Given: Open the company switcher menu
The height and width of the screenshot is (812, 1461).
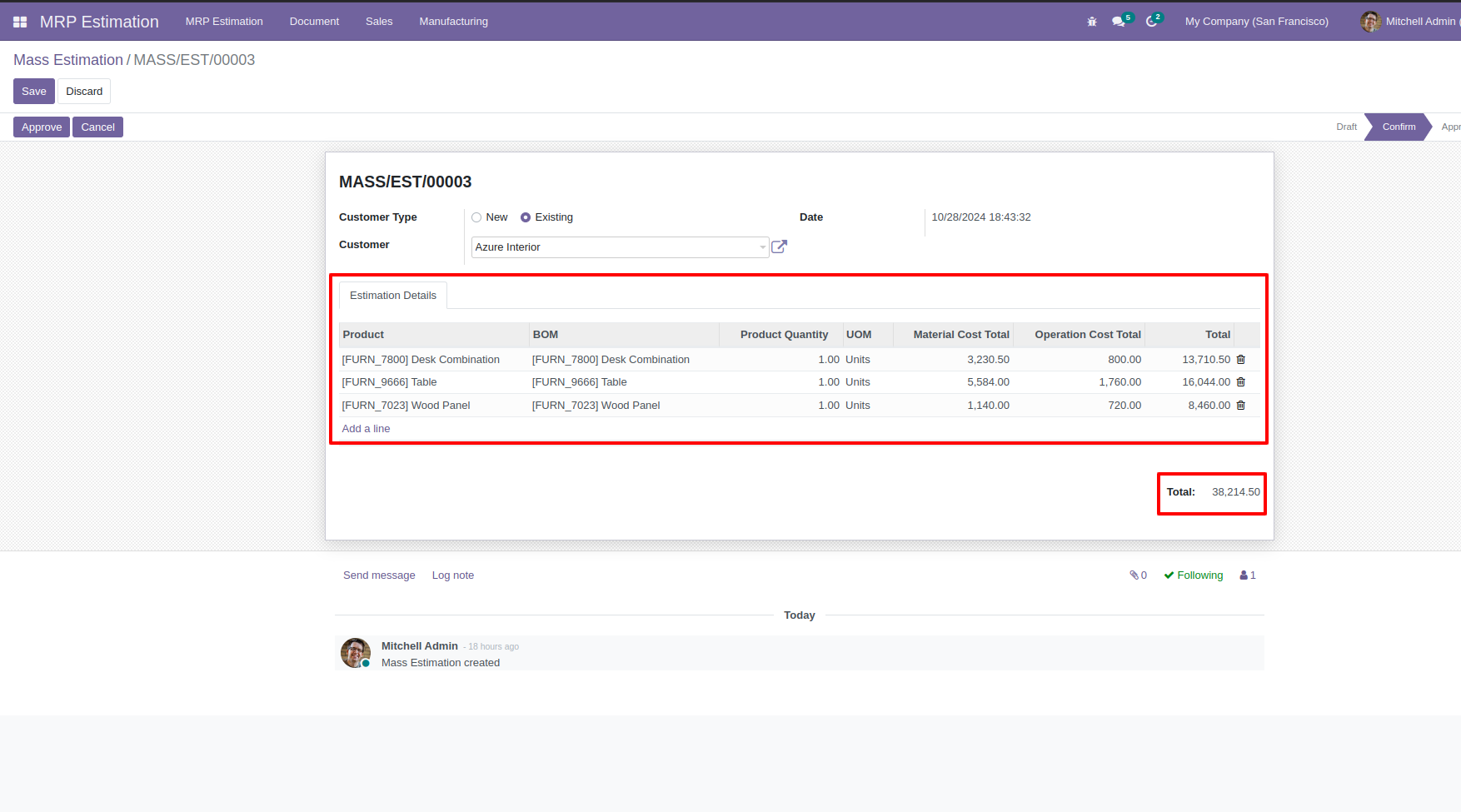Looking at the screenshot, I should pos(1257,22).
